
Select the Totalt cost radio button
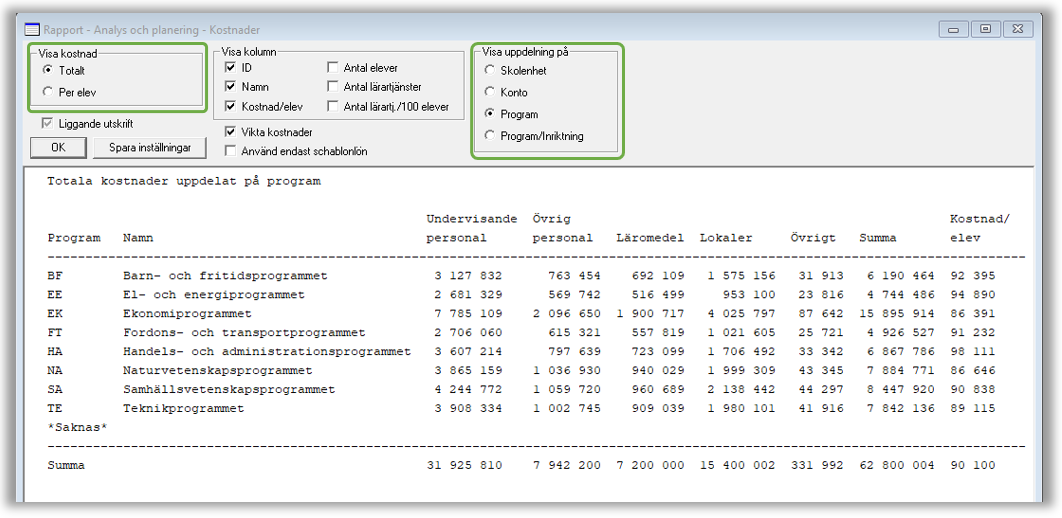pos(47,70)
